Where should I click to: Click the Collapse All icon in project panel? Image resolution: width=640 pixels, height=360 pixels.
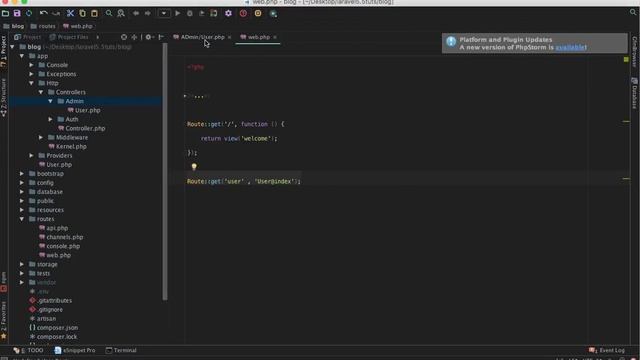click(134, 37)
